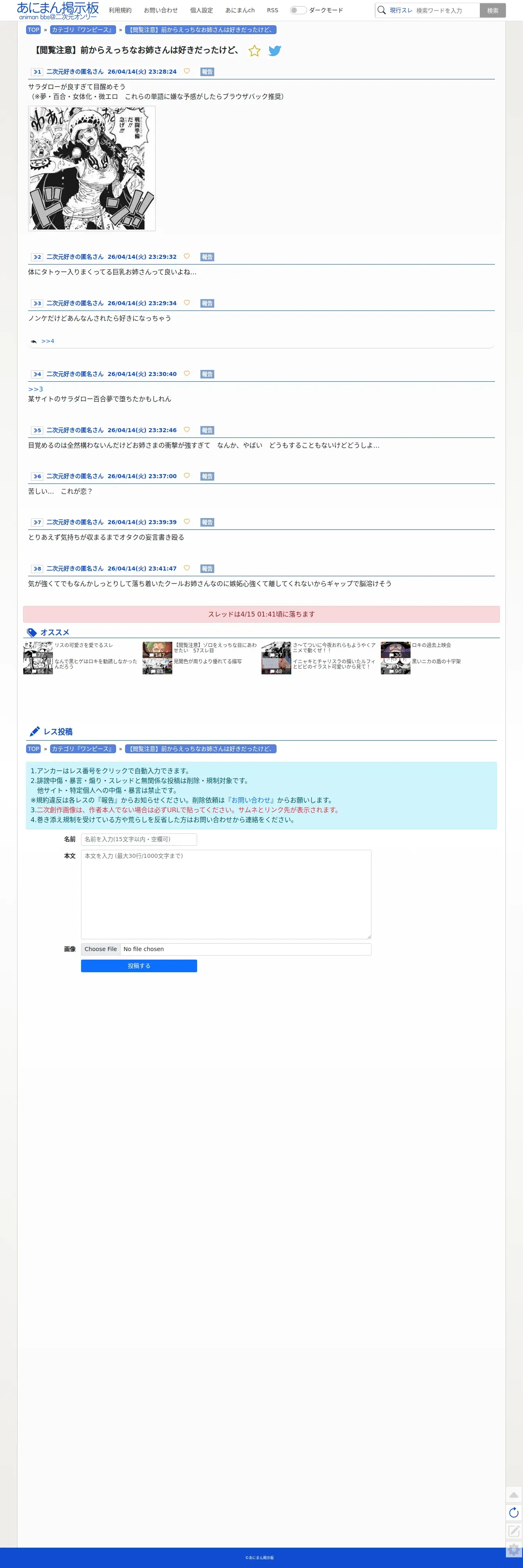This screenshot has height=1568, width=523.
Task: Submit the reply with 投稿する
Action: tap(139, 966)
